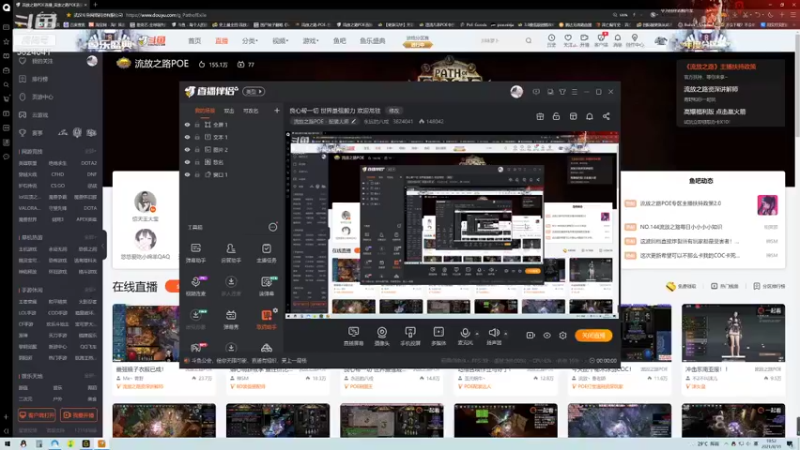Expand the 分类 dropdown menu
This screenshot has width=800, height=450.
click(249, 41)
